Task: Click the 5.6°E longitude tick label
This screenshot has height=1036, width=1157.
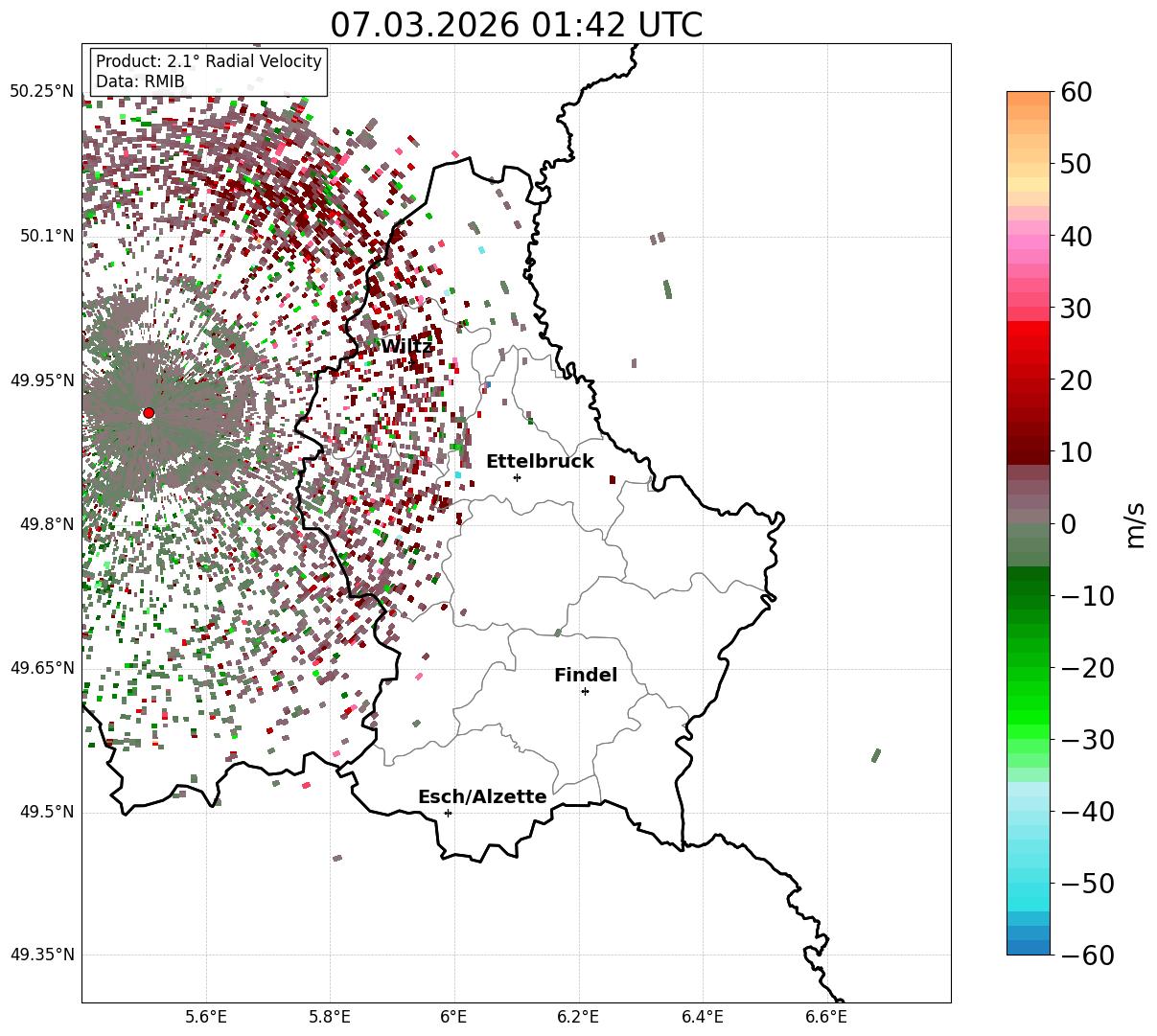Action: (x=206, y=1016)
